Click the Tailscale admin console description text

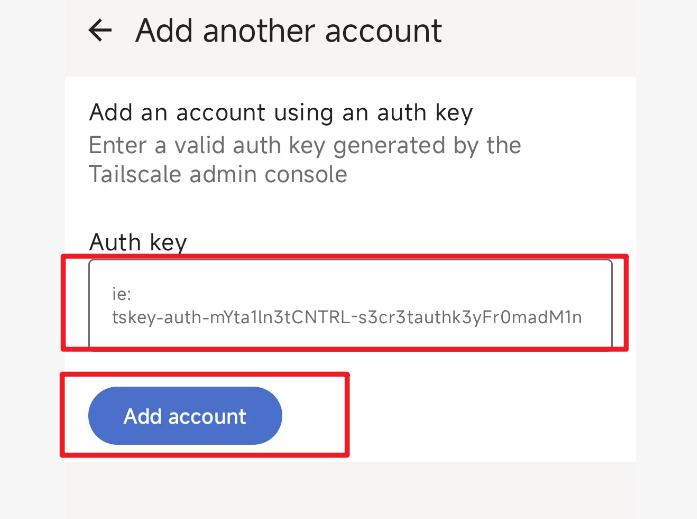pos(218,174)
